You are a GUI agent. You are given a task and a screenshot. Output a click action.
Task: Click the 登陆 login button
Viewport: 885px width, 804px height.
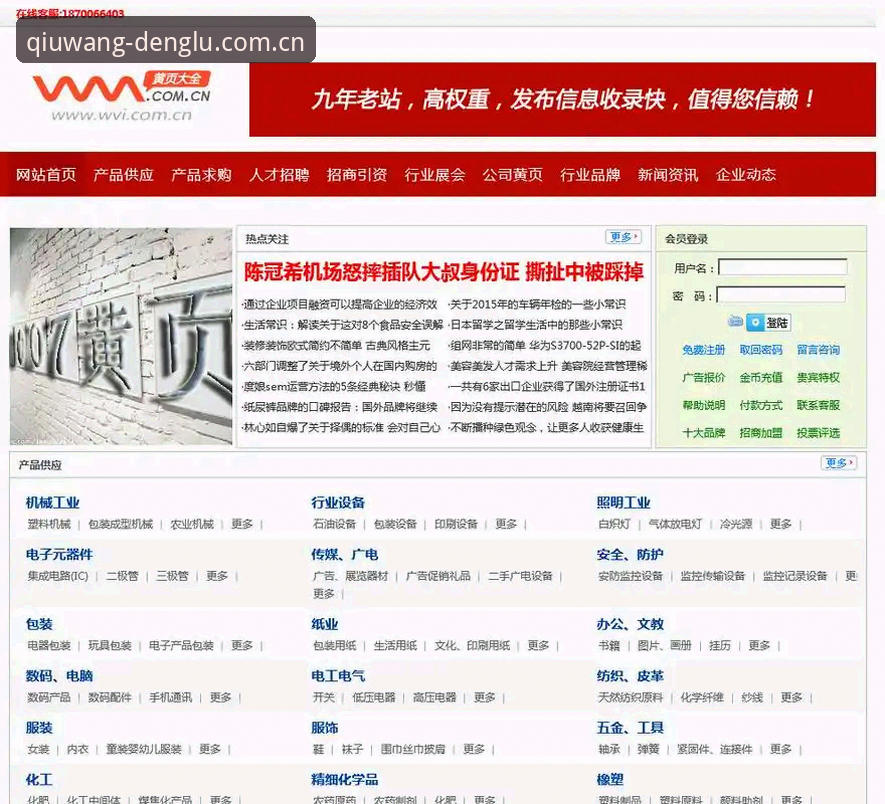point(768,323)
